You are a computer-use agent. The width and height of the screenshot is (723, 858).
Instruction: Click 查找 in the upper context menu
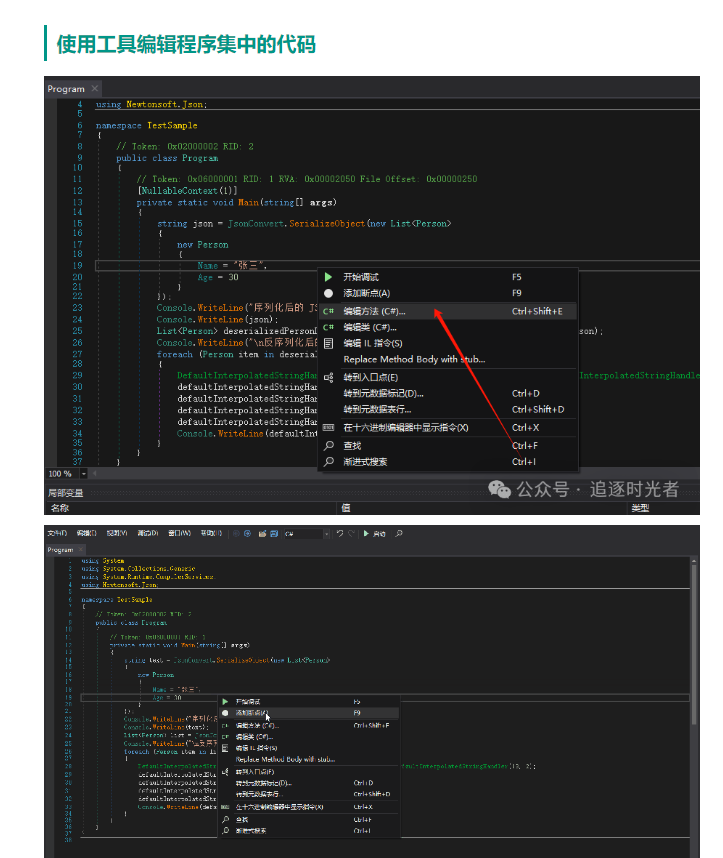click(448, 445)
